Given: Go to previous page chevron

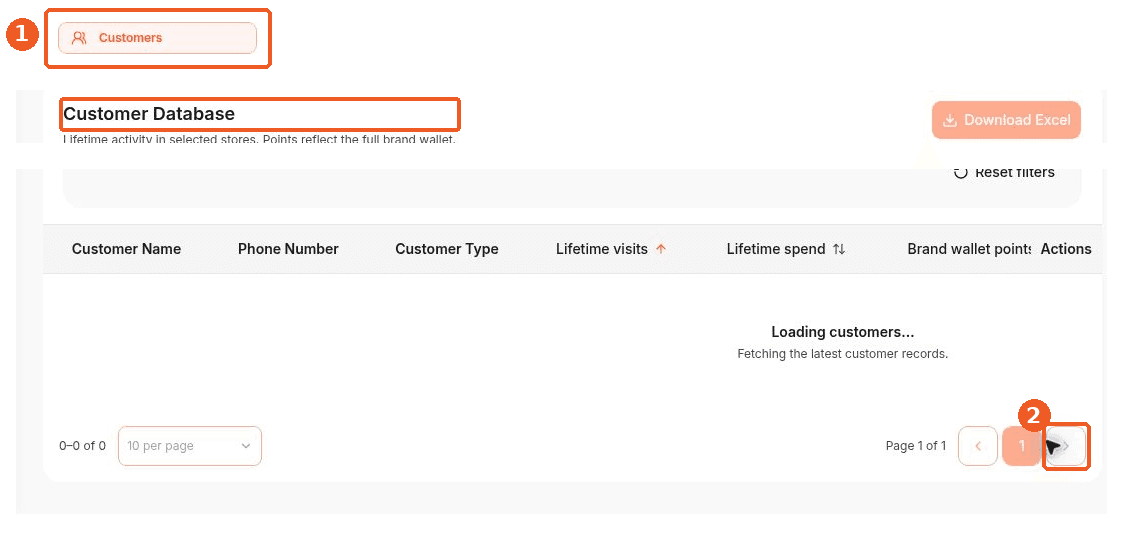Looking at the screenshot, I should click(978, 446).
